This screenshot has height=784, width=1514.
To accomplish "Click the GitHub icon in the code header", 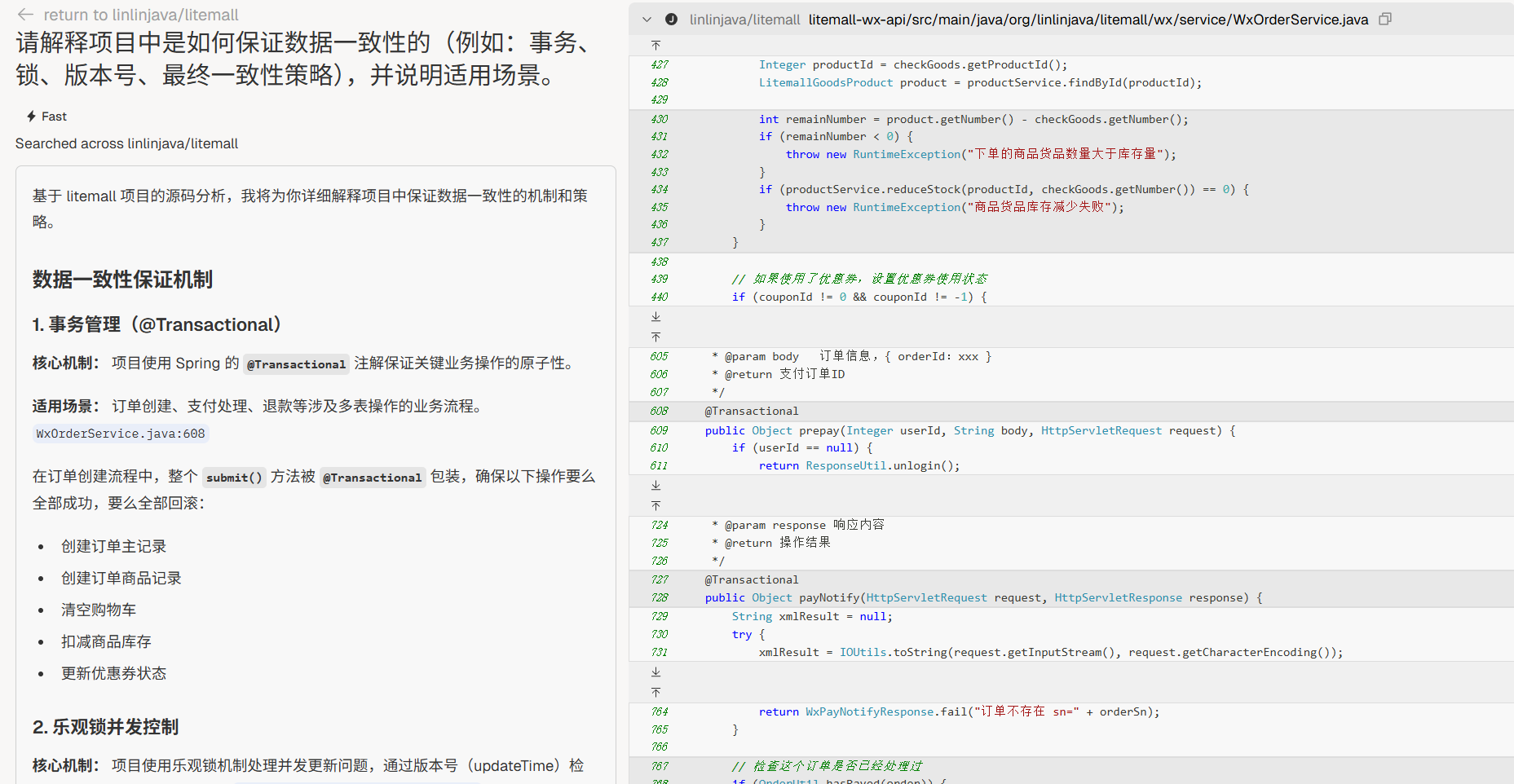I will click(671, 20).
